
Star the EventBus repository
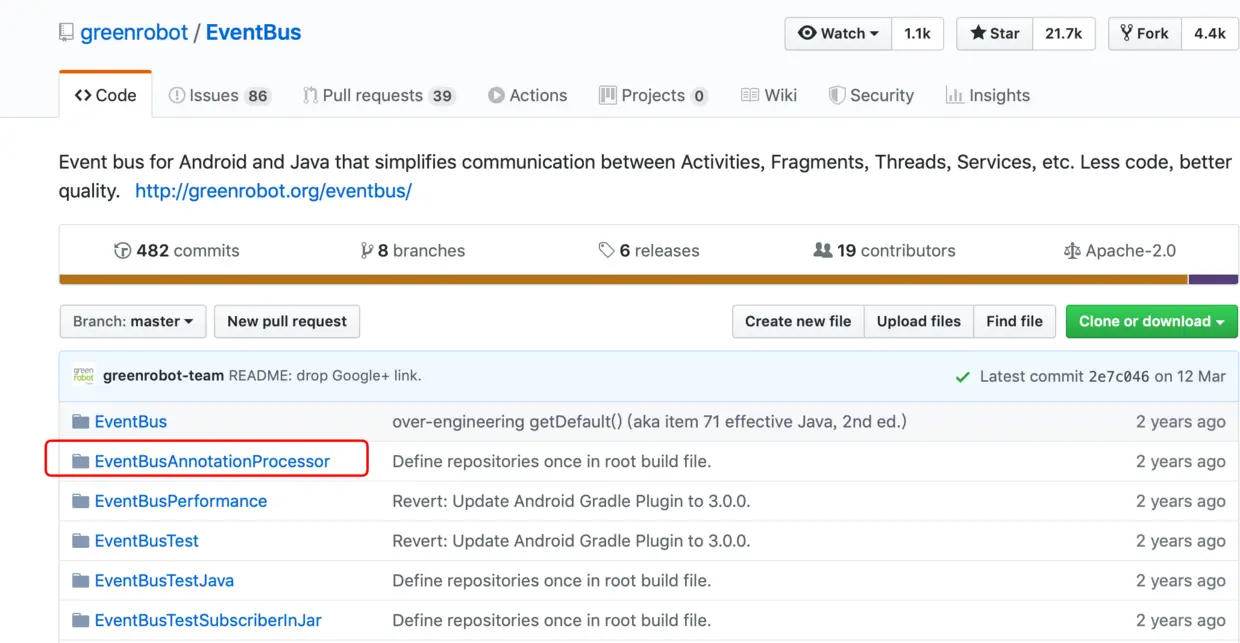click(994, 33)
